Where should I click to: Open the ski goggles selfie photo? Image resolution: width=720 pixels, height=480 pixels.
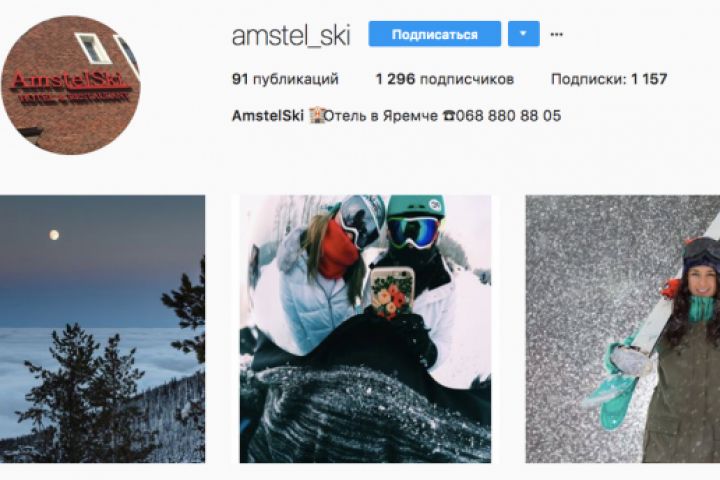(x=366, y=329)
